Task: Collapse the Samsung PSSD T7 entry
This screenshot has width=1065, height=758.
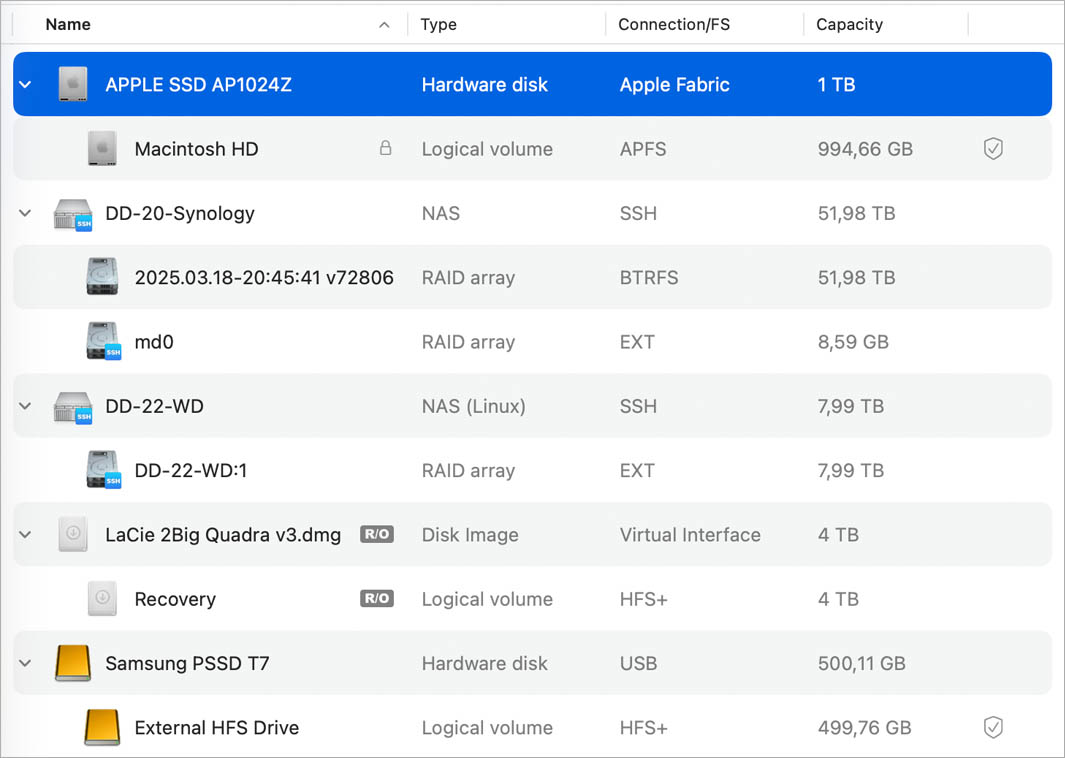Action: 24,663
